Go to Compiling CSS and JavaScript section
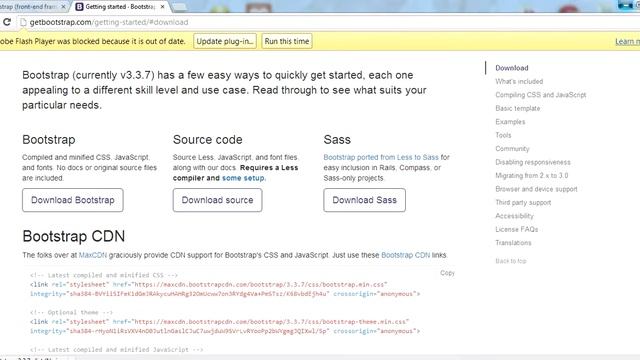640x360 pixels. 541,95
